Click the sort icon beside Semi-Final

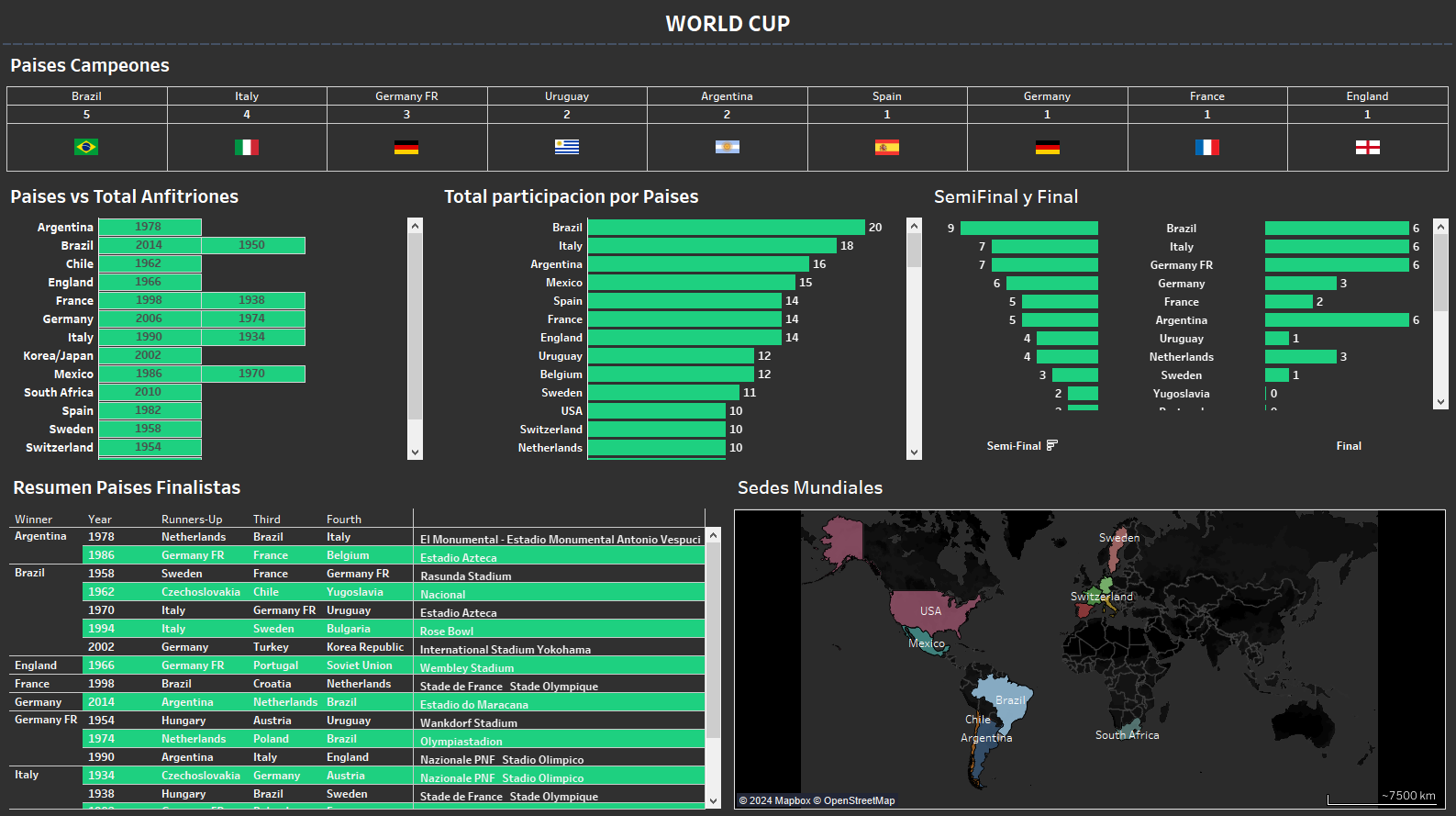coord(1052,445)
